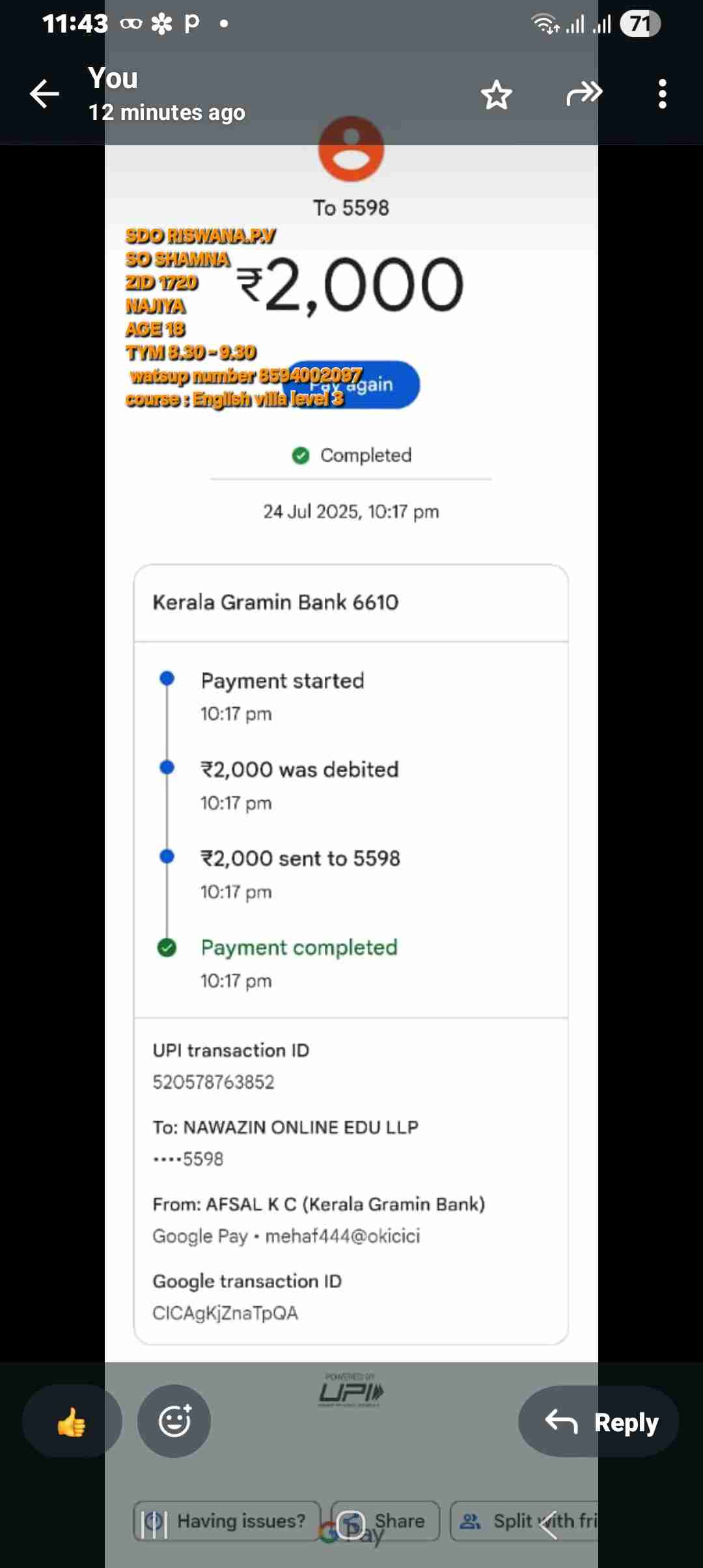Tap the UPI transaction ID number
This screenshot has height=1568, width=703.
214,1082
